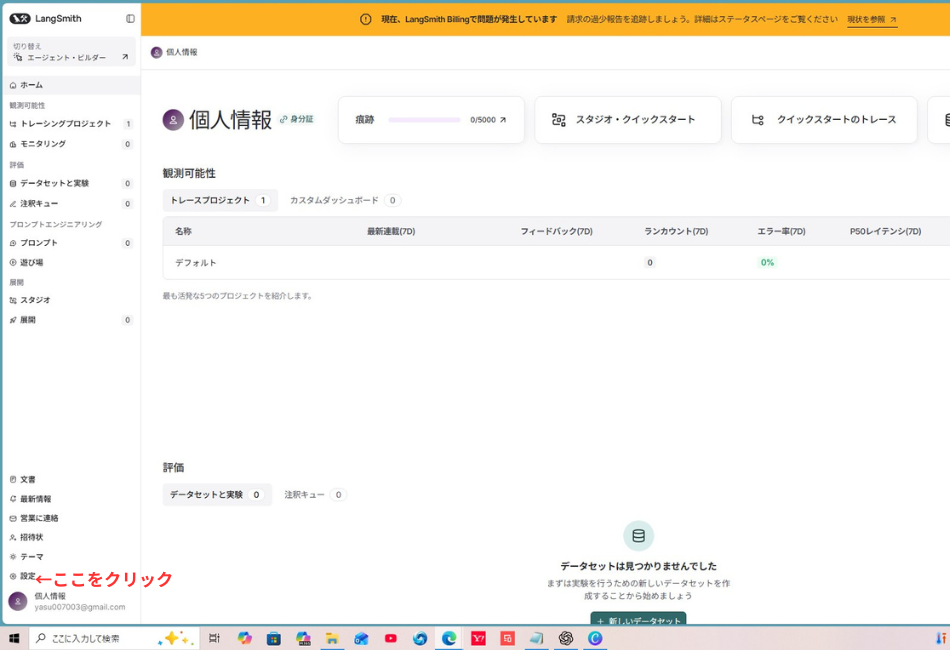Open the トレーシングプロジェクト section in sidebar
Image resolution: width=950 pixels, height=650 pixels.
tap(60, 124)
